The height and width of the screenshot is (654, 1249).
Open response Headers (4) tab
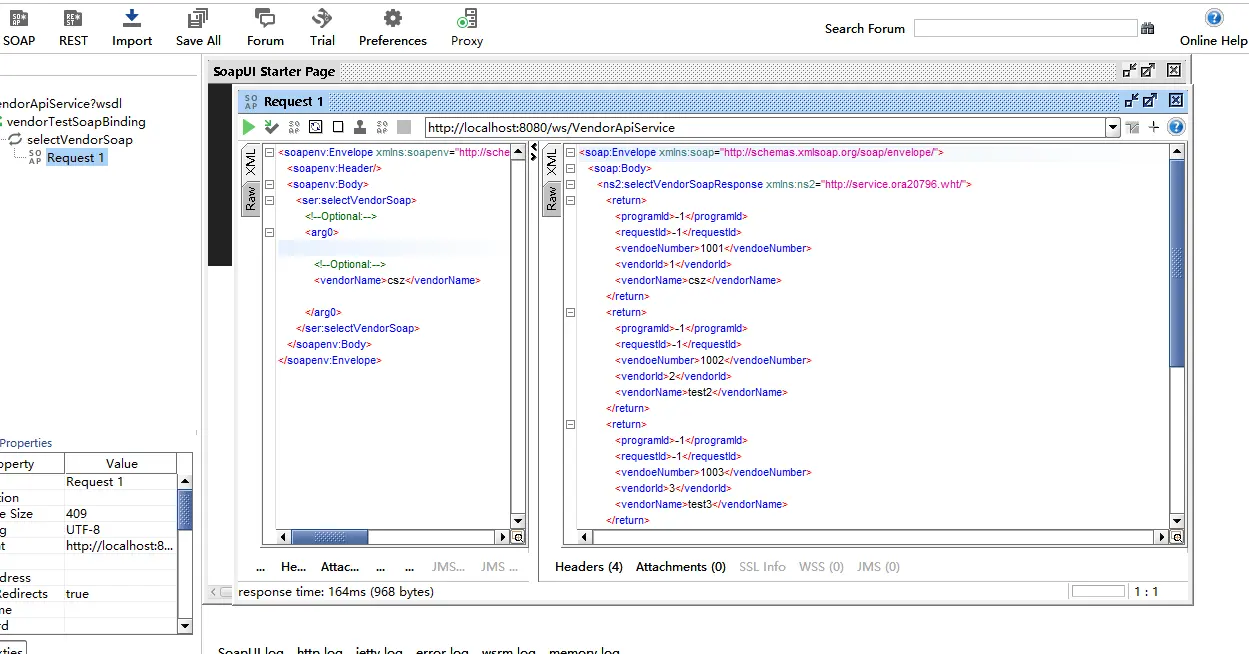coord(589,566)
